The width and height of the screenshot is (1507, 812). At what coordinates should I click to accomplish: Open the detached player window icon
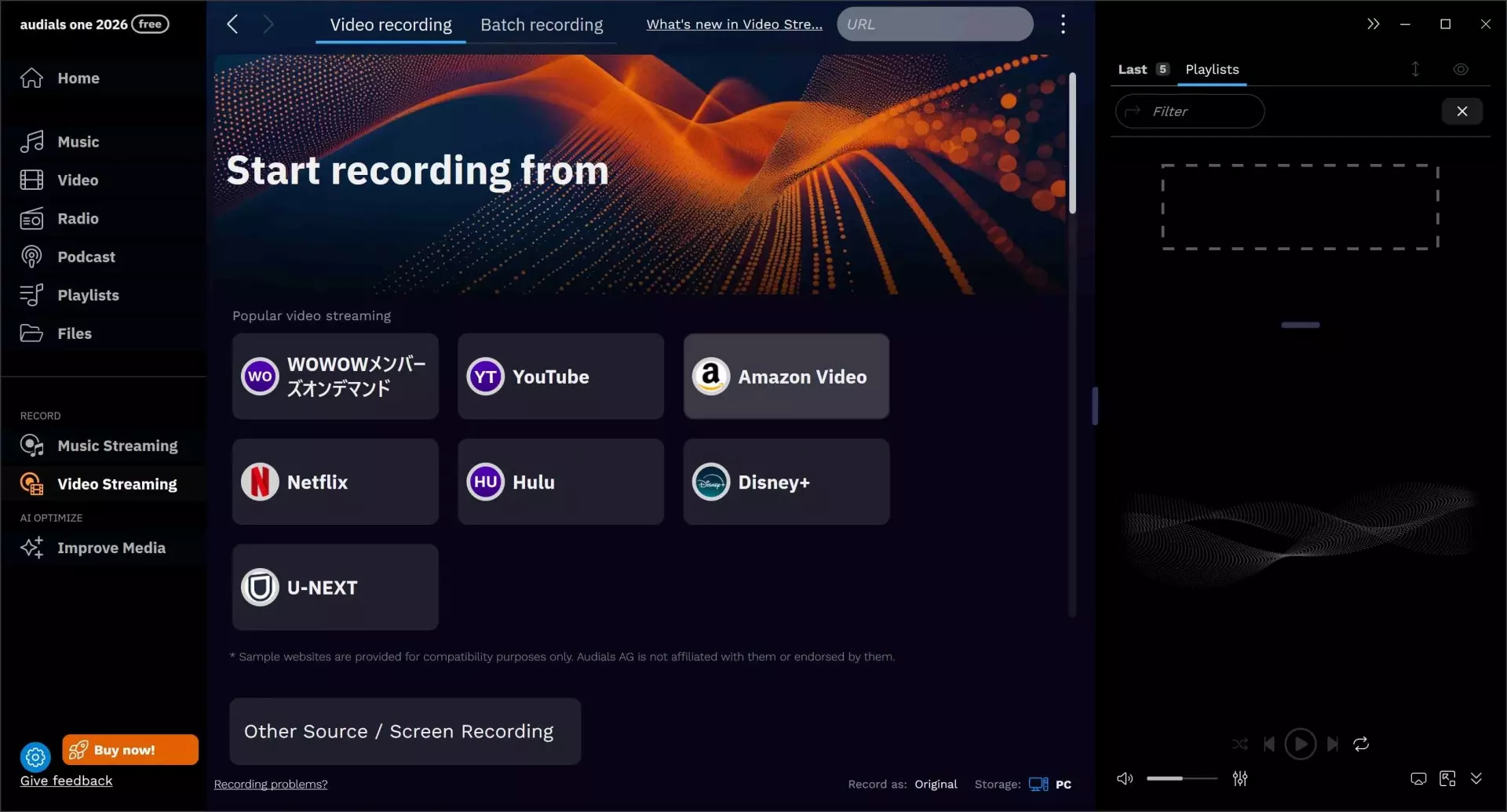[x=1447, y=778]
